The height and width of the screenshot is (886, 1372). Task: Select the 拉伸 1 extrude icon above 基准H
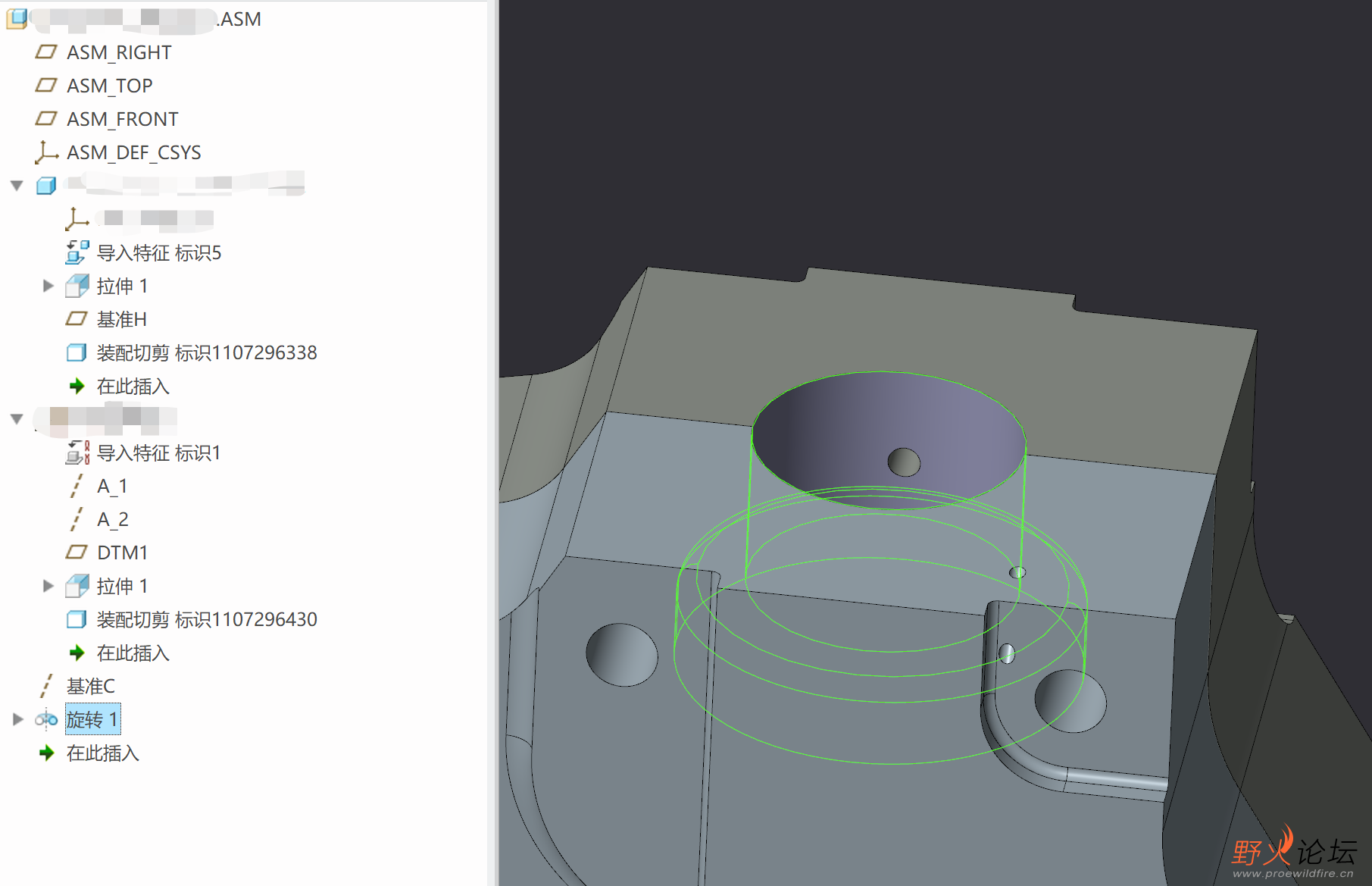tap(77, 286)
